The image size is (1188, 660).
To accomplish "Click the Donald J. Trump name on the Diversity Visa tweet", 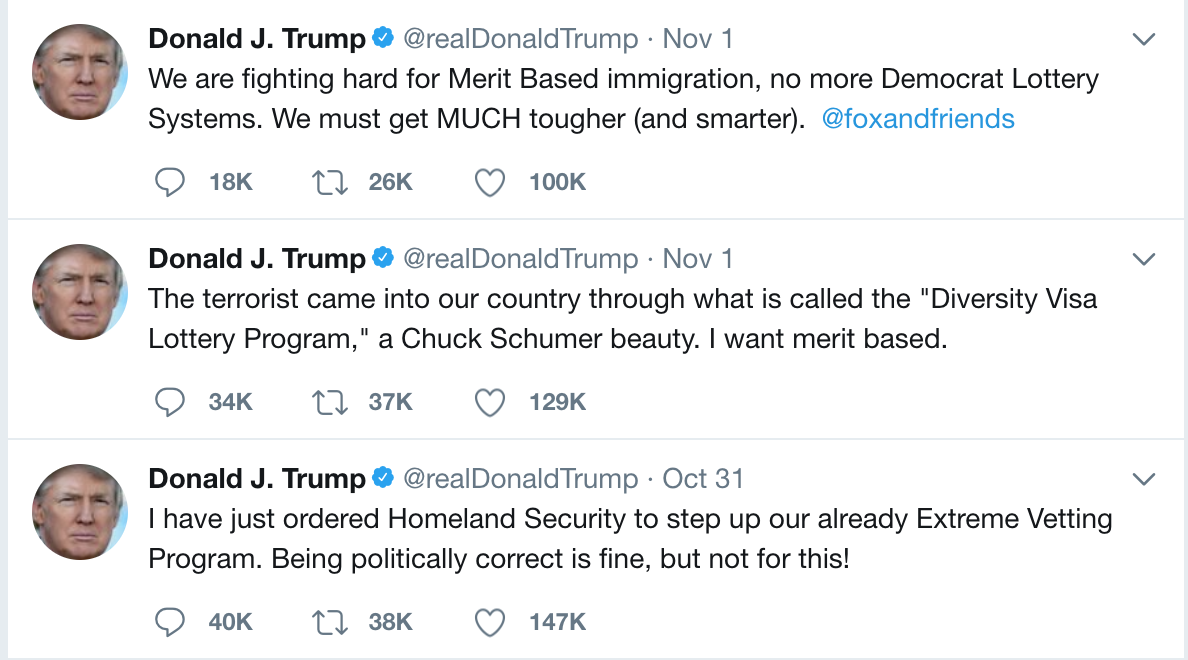I will pos(257,259).
